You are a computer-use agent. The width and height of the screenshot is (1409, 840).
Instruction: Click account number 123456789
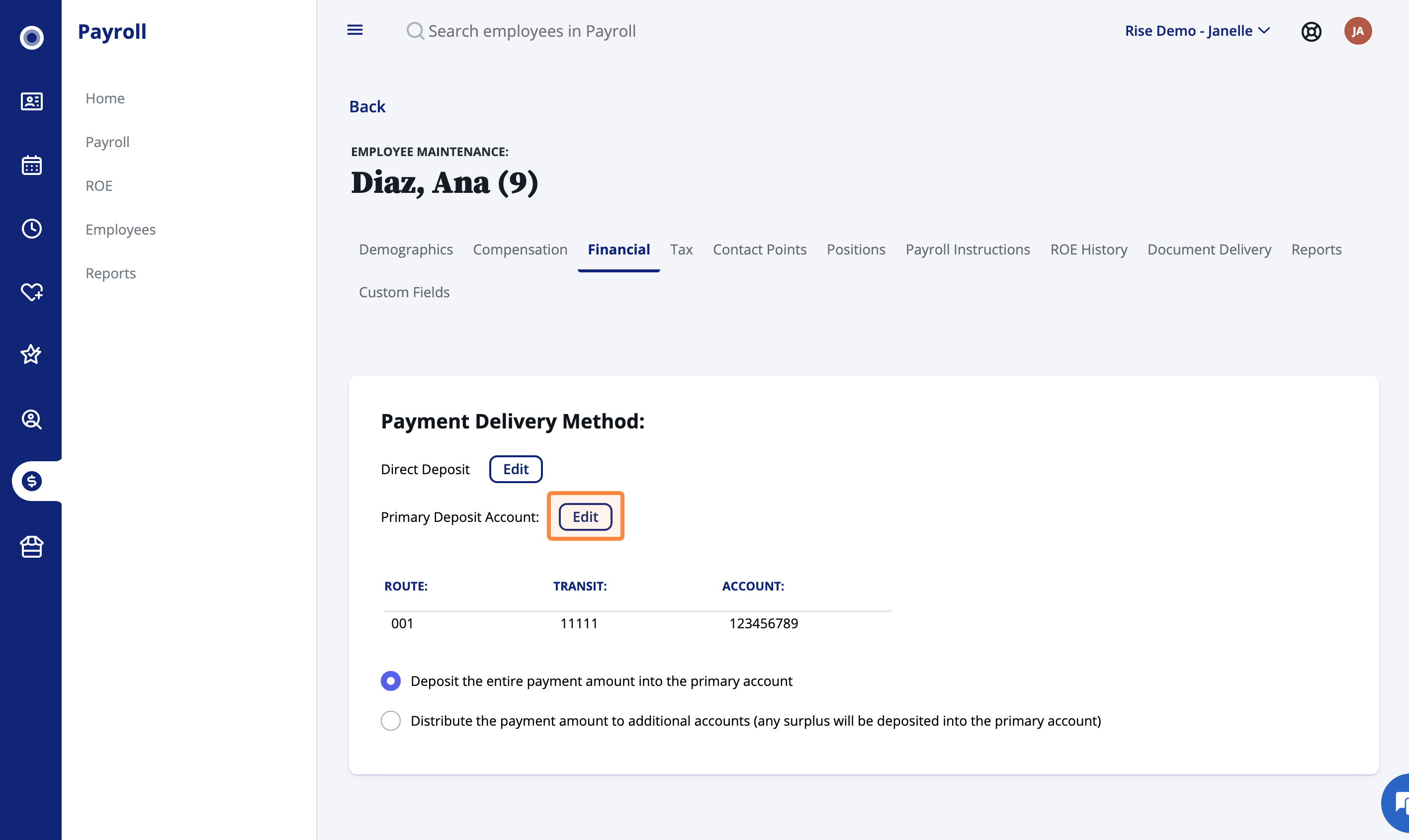tap(764, 623)
